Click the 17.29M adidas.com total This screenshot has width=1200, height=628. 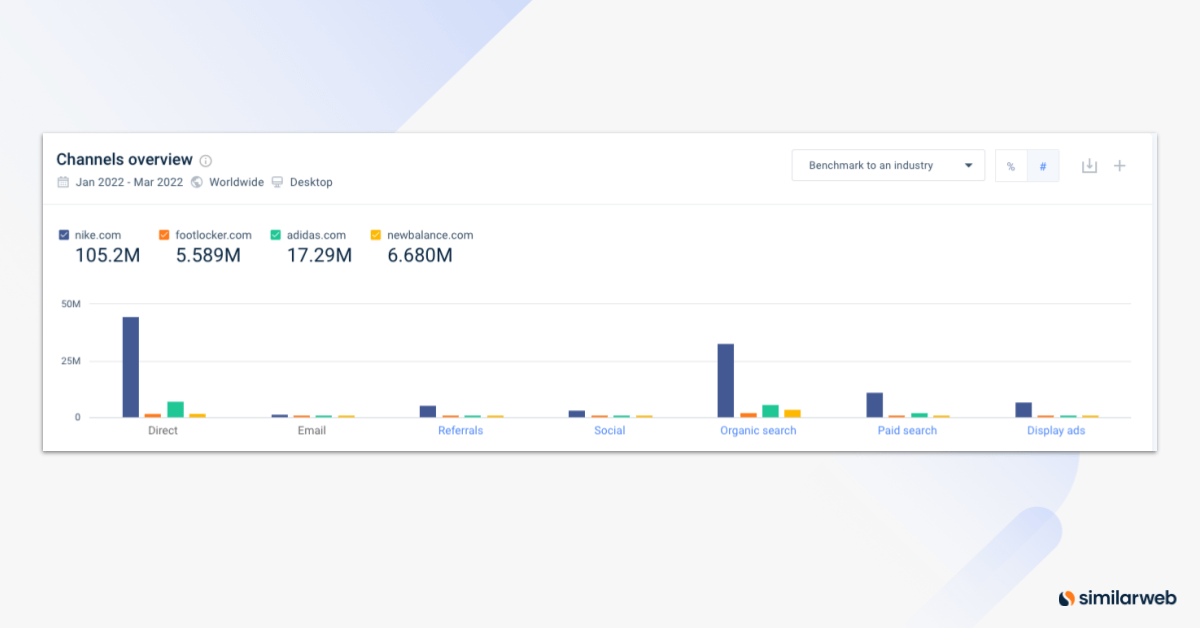click(319, 256)
